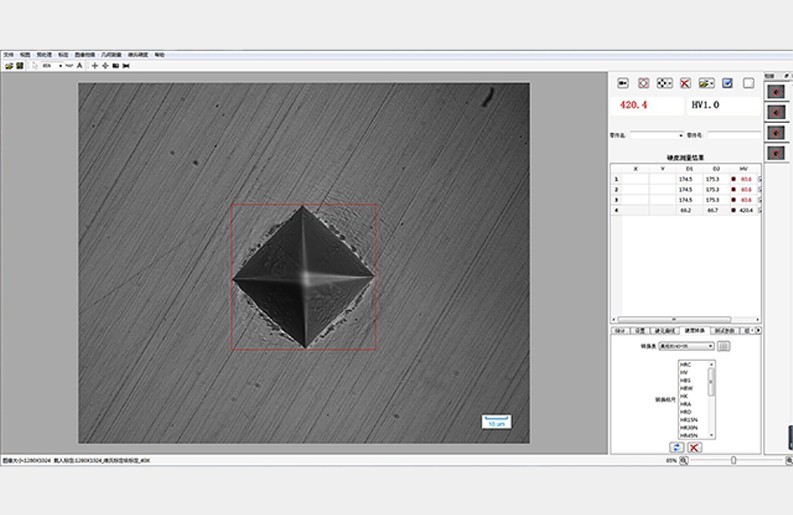Image resolution: width=793 pixels, height=515 pixels.
Task: Select HR45N in the scale list
Action: tap(688, 435)
